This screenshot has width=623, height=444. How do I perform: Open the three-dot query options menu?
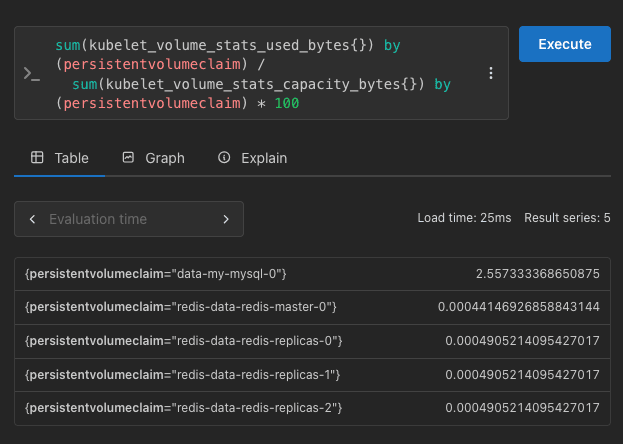tap(490, 74)
